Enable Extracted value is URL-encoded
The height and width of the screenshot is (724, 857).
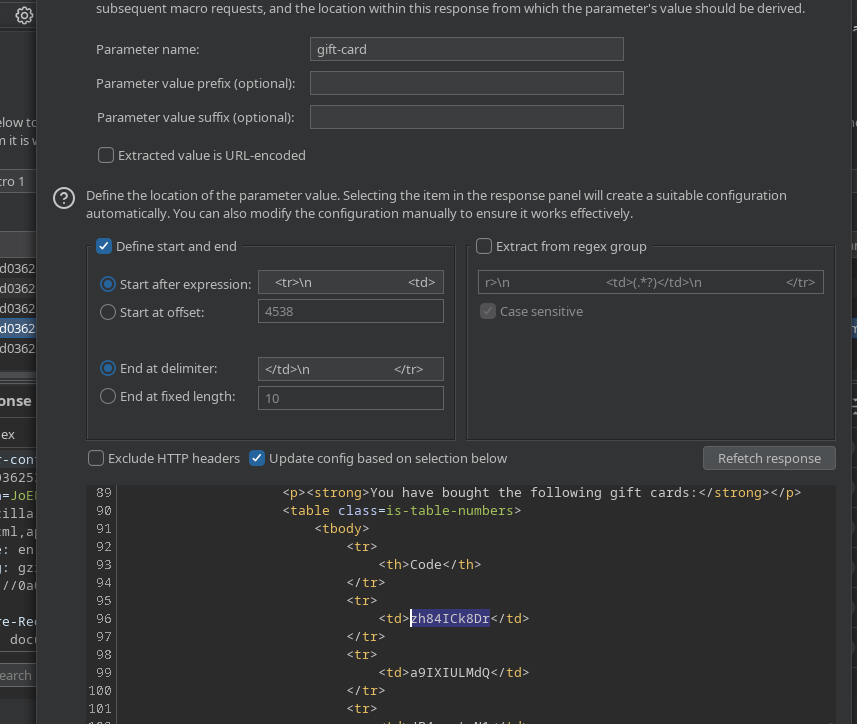(x=106, y=155)
